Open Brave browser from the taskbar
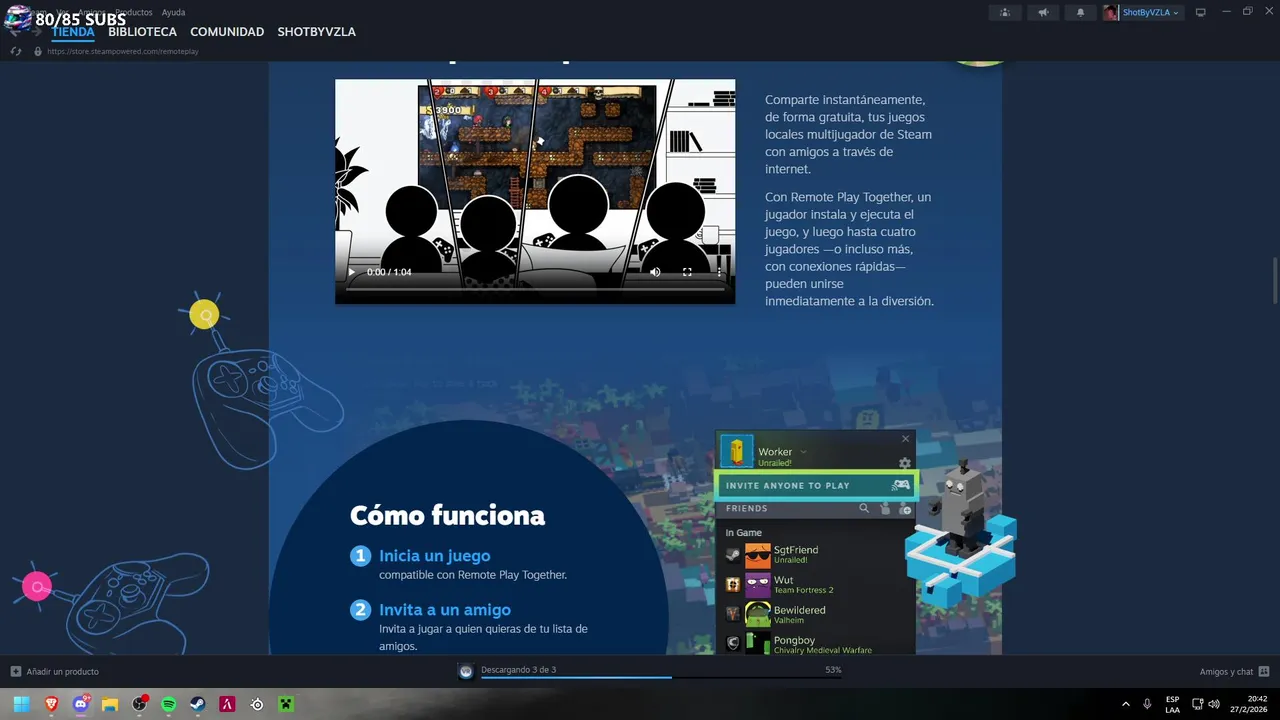The width and height of the screenshot is (1280, 720). tap(51, 704)
